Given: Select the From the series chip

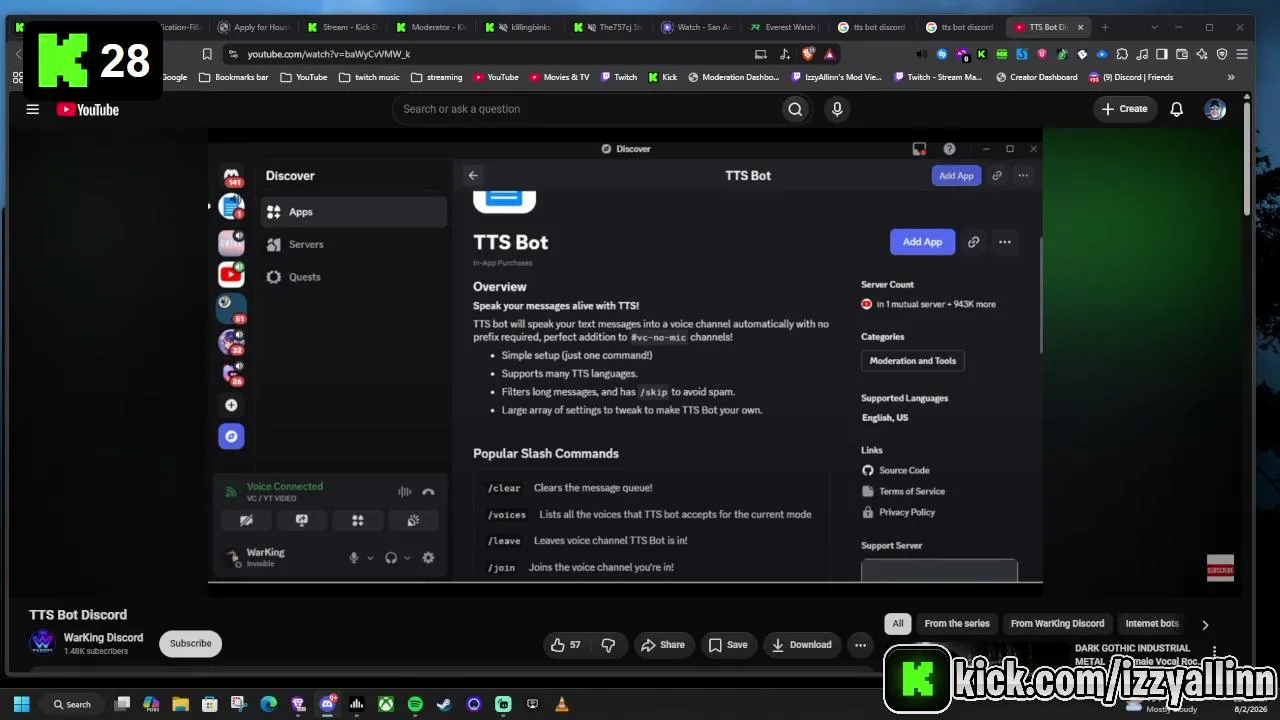Looking at the screenshot, I should 957,623.
